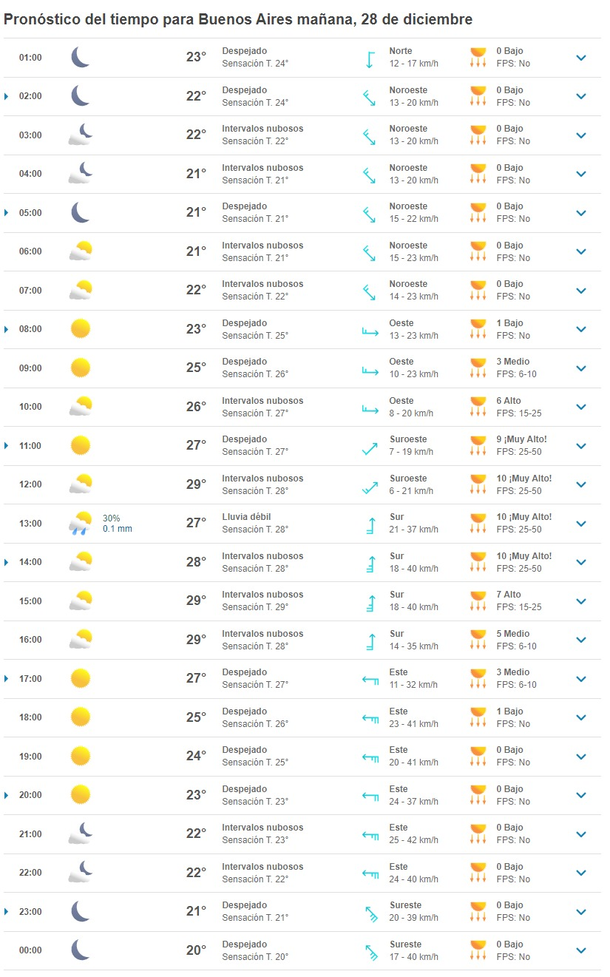The height and width of the screenshot is (977, 610).
Task: Click the UV sun icon at 16:00
Action: tap(479, 640)
